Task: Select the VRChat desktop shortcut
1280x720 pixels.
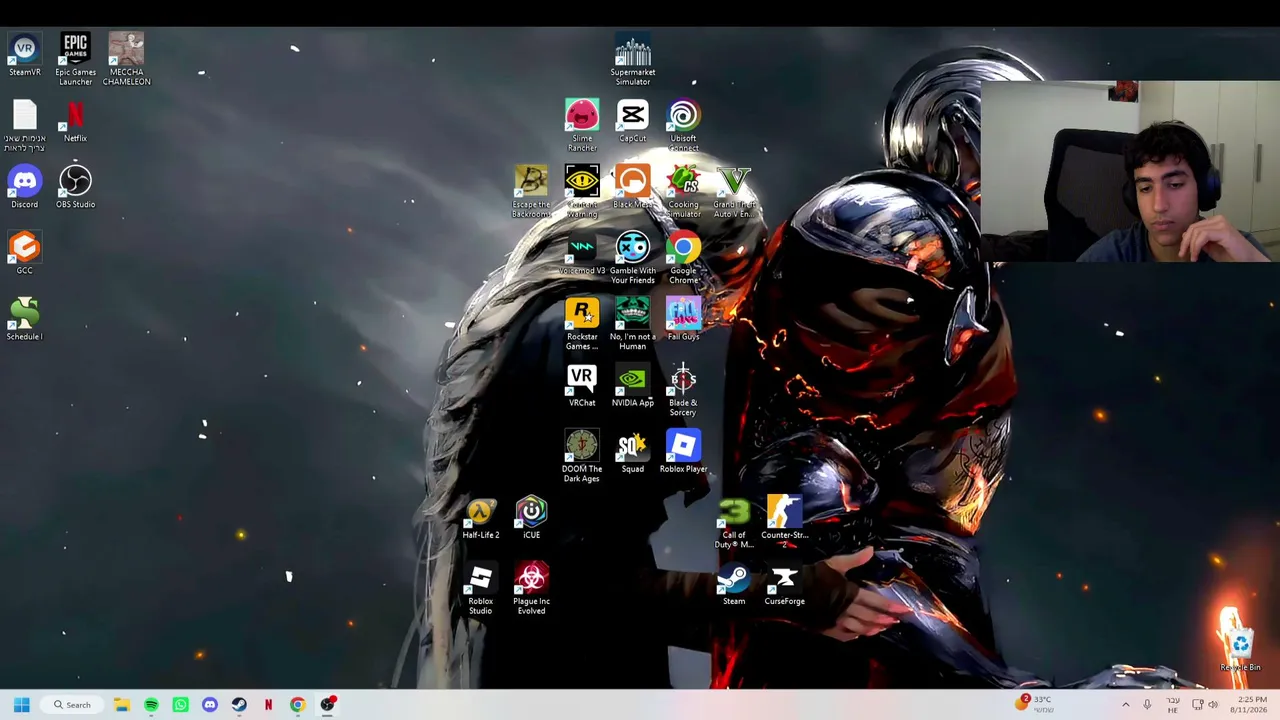Action: (x=582, y=385)
